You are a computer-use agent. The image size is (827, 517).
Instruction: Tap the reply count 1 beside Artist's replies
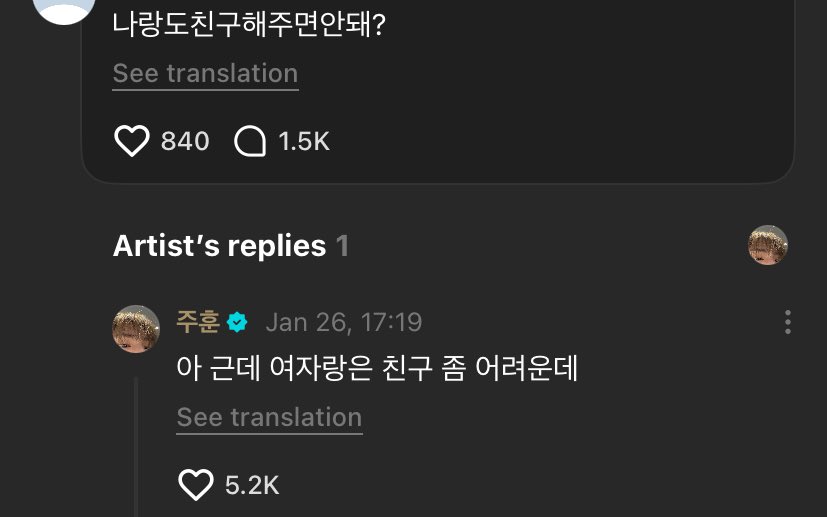342,246
